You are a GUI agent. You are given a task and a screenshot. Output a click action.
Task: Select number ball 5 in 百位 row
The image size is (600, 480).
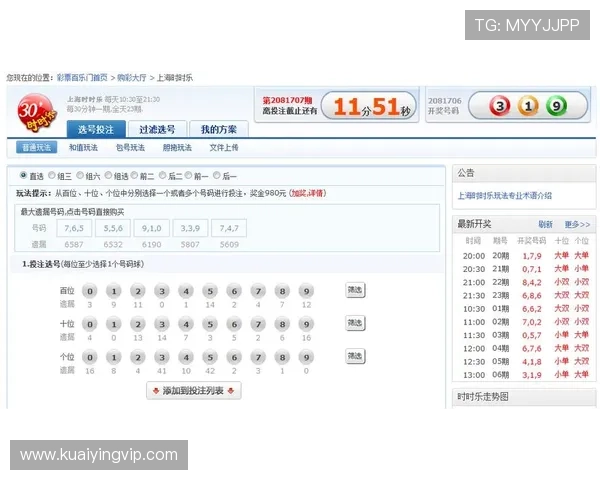pyautogui.click(x=210, y=291)
